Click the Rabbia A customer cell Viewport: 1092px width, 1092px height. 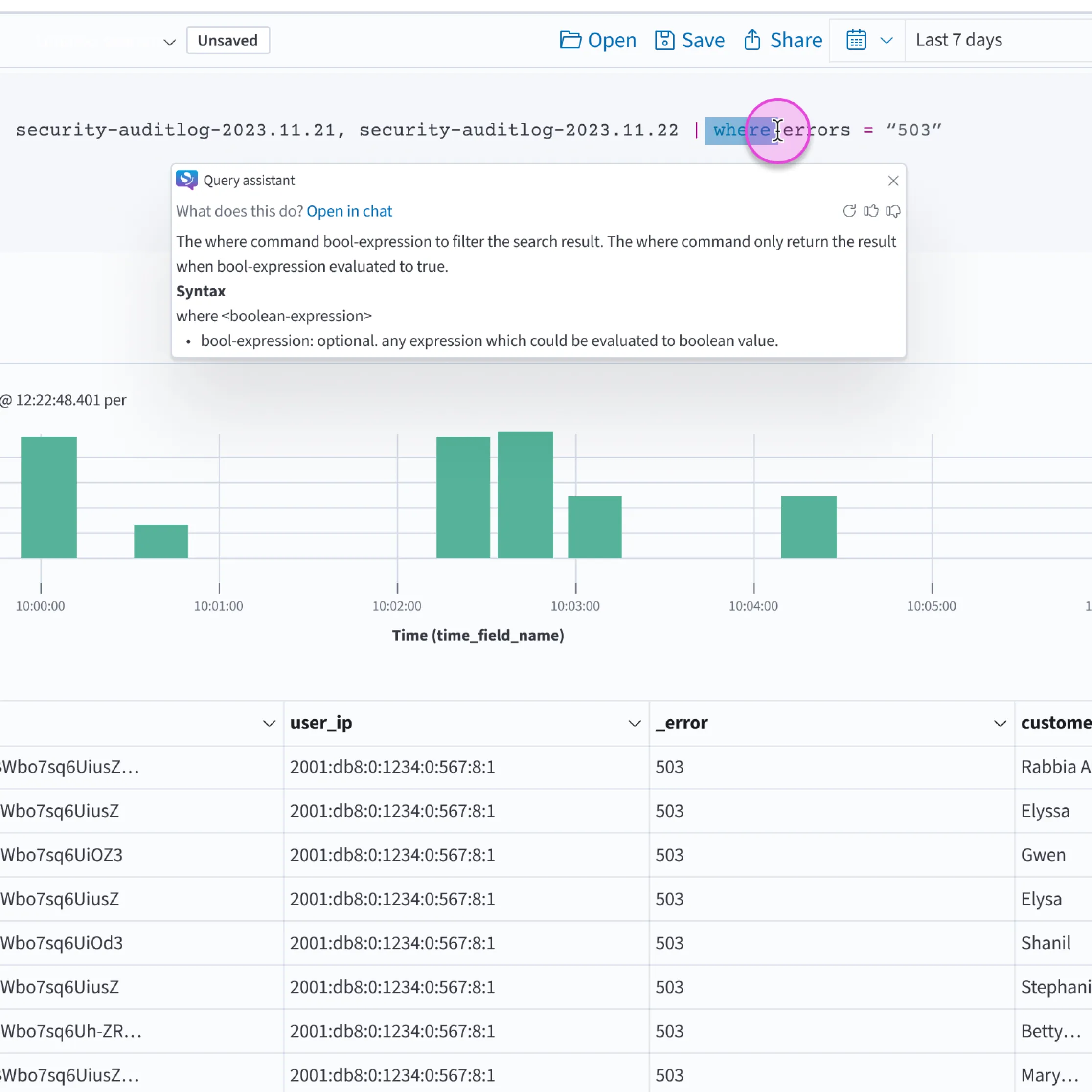pyautogui.click(x=1055, y=767)
